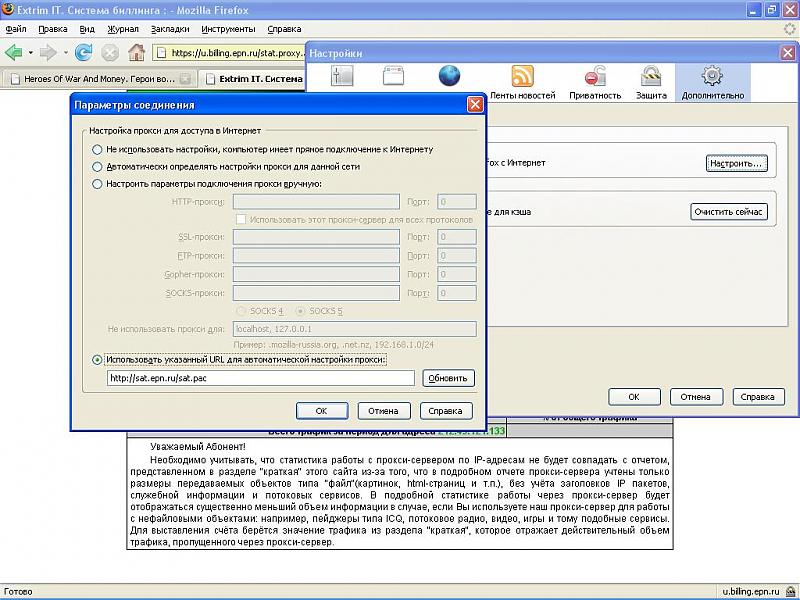The image size is (800, 600).
Task: Open the Home page icon
Action: pyautogui.click(x=136, y=52)
